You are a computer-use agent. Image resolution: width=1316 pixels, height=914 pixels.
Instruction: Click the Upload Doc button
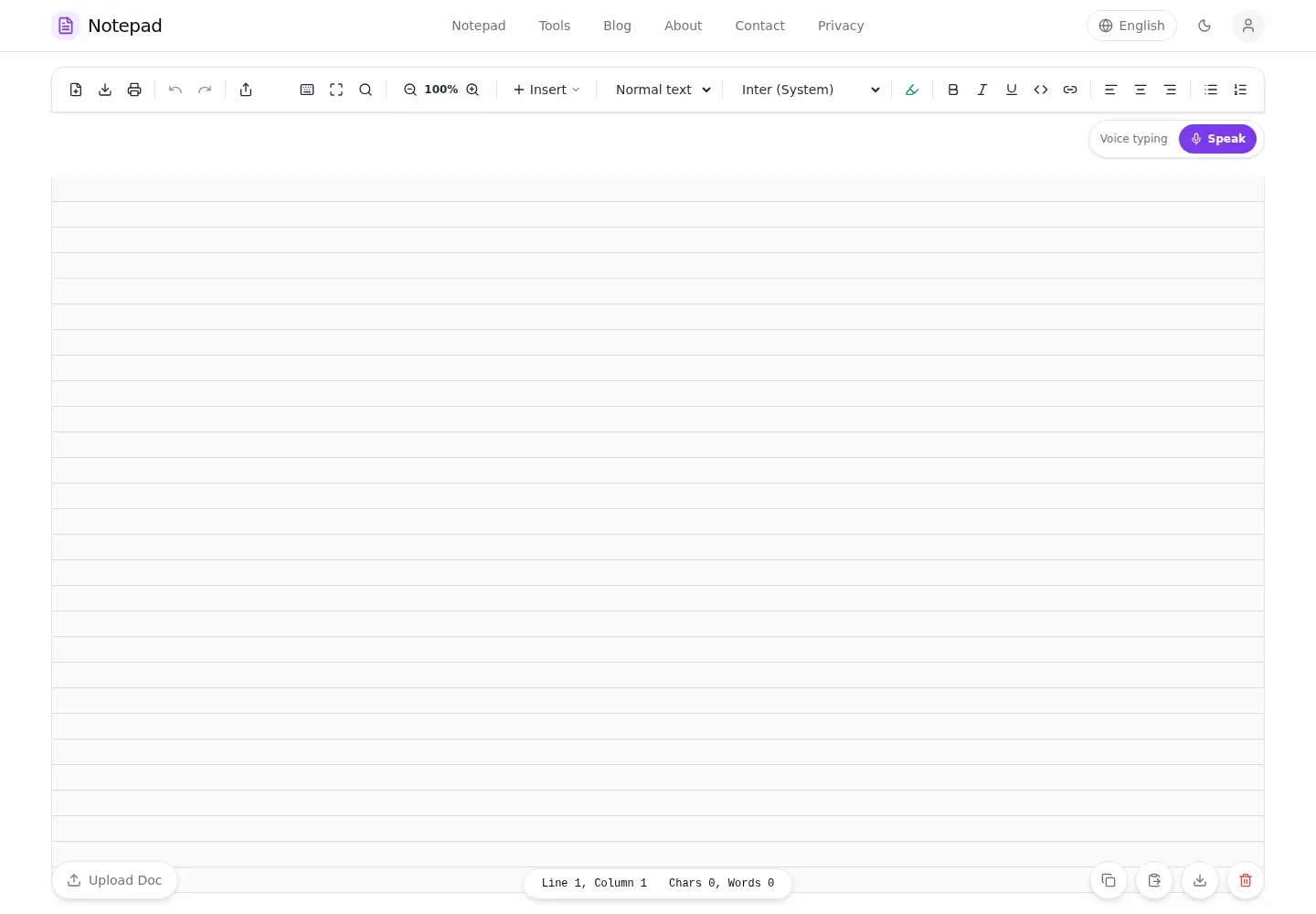click(x=114, y=880)
